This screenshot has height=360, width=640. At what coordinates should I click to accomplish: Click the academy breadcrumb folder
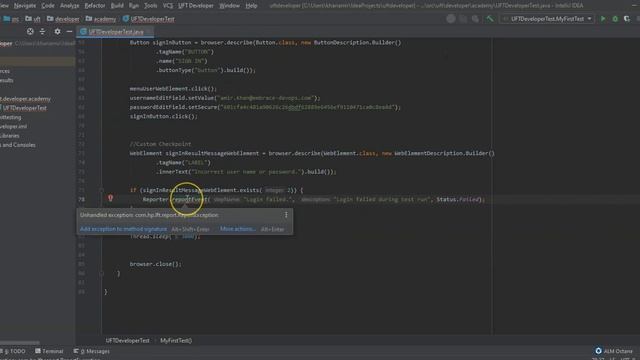101,19
